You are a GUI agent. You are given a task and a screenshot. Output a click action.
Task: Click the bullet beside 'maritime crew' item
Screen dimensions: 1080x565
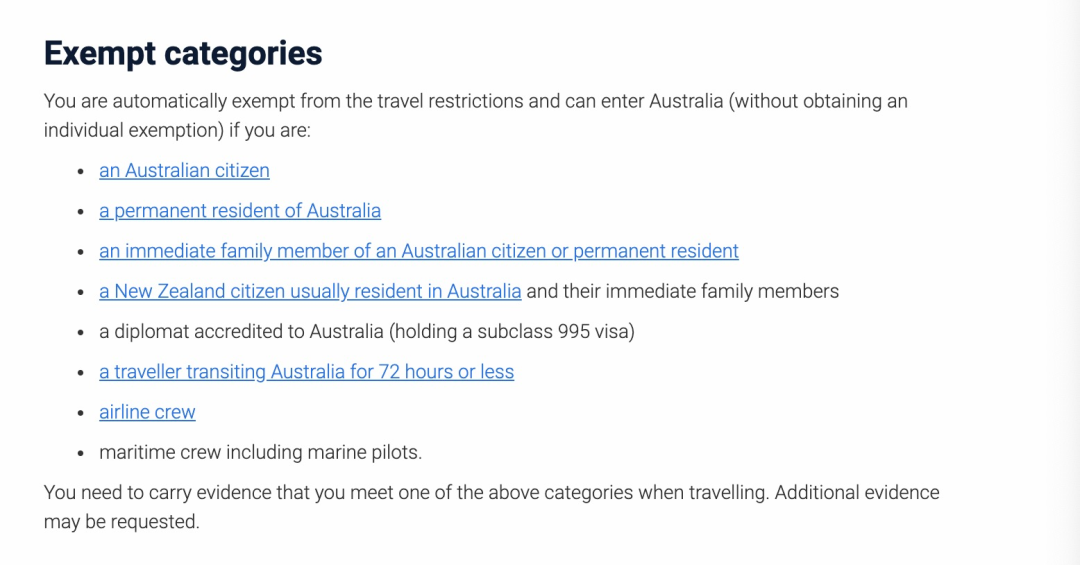tap(81, 453)
